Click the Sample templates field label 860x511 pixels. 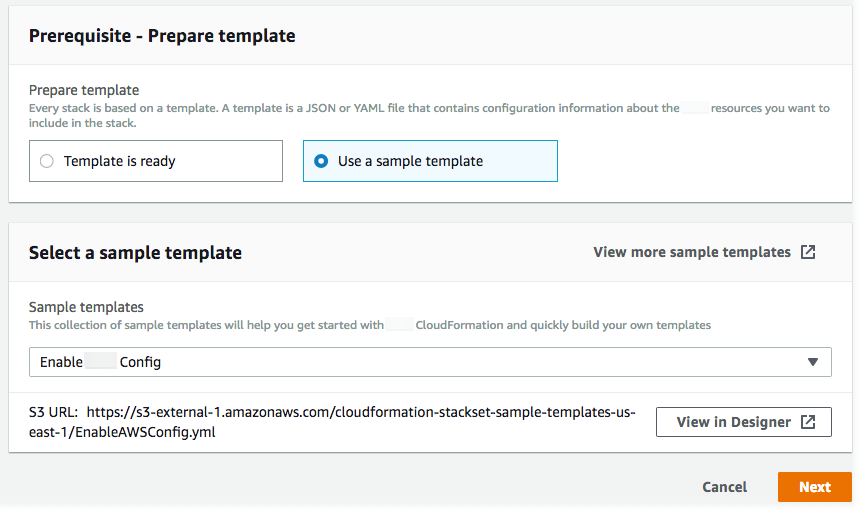point(86,307)
